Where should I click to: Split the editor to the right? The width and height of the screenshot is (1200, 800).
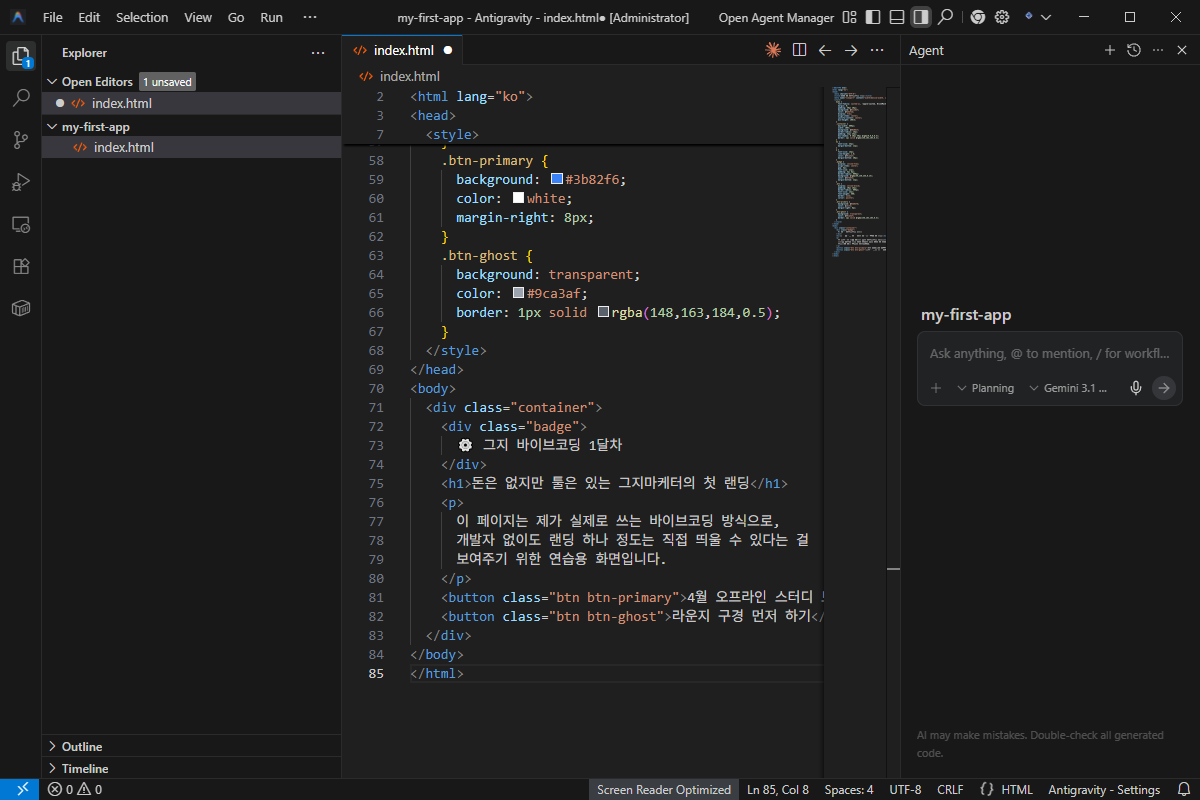(799, 50)
